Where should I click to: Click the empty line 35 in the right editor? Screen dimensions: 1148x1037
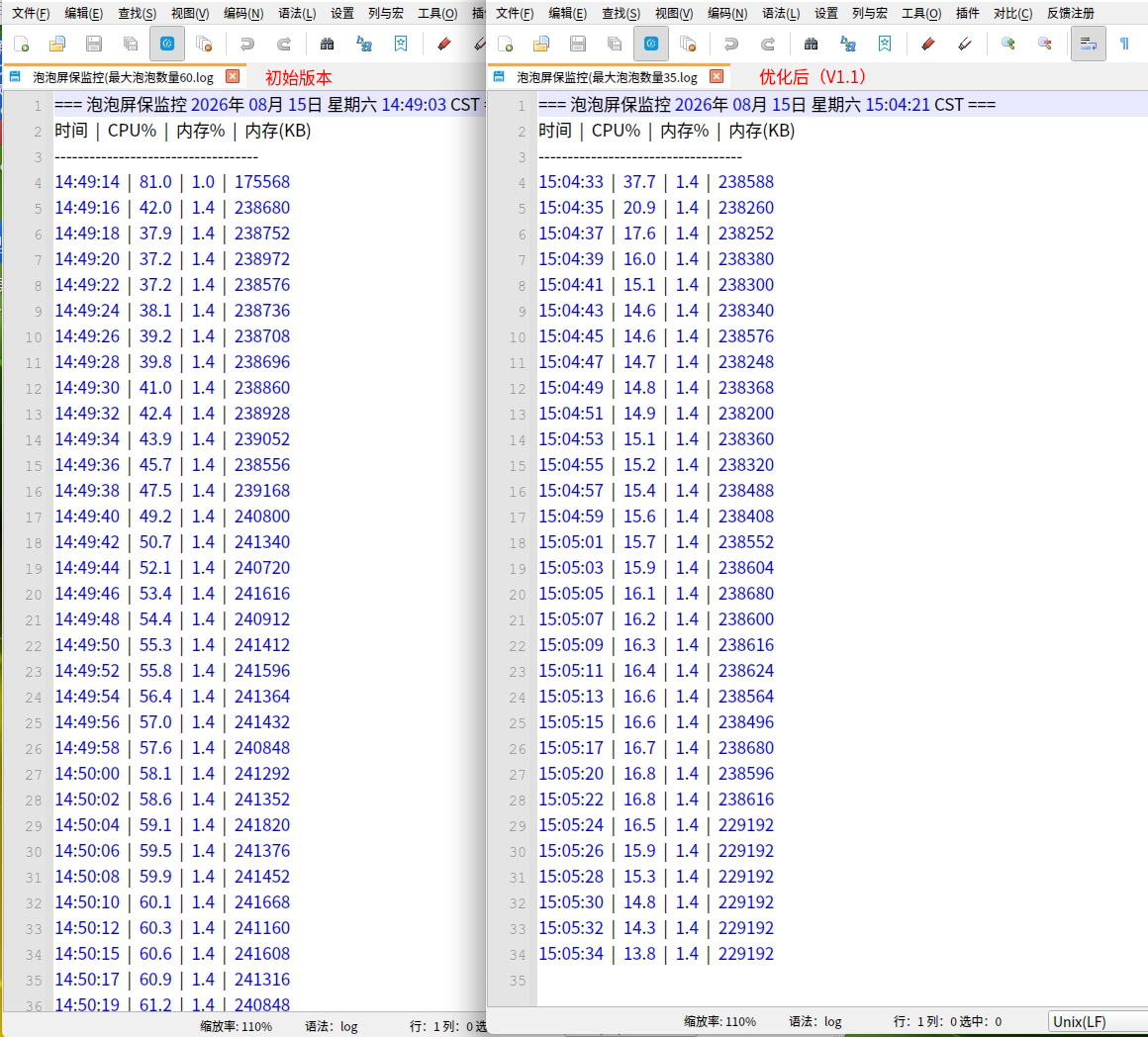(842, 980)
